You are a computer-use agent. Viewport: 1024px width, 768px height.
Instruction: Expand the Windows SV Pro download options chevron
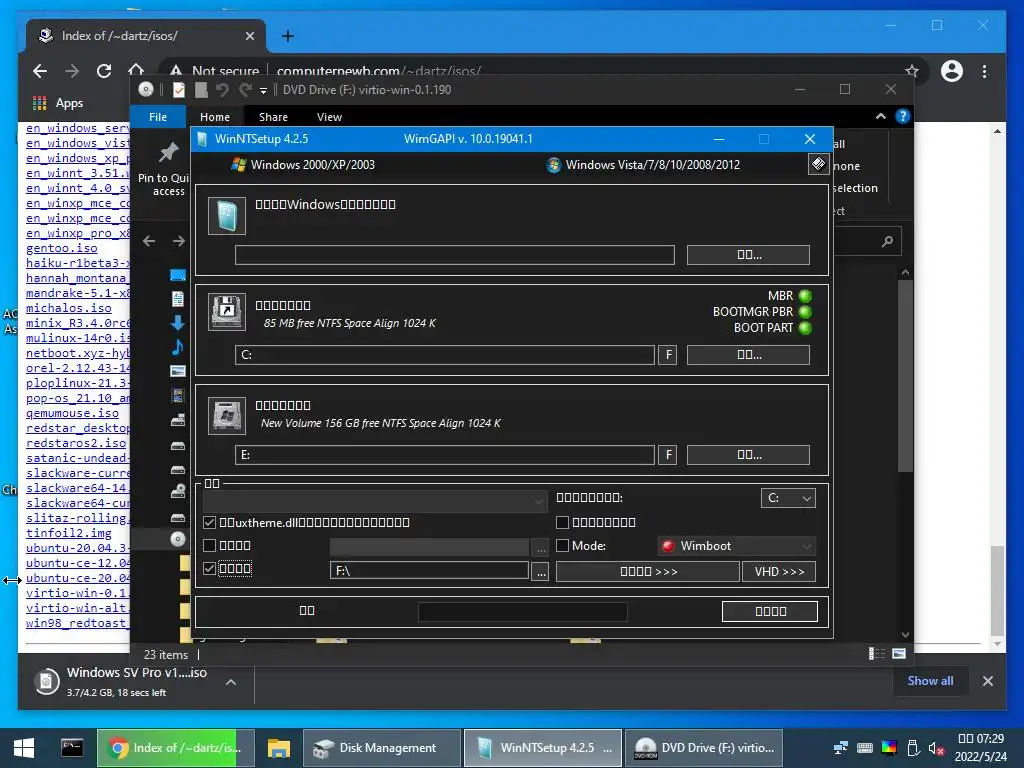[231, 682]
